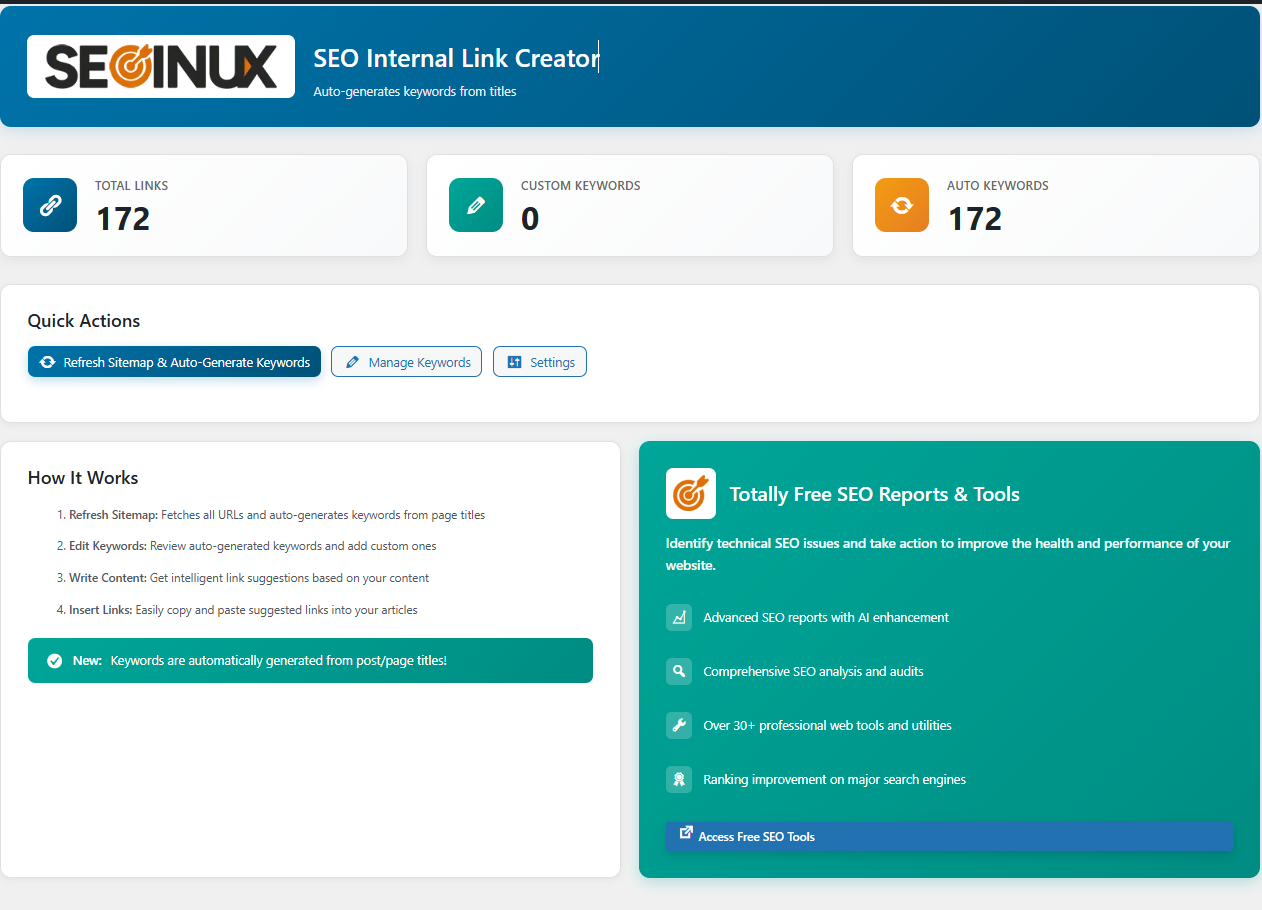1262x910 pixels.
Task: Click the SEO Internal Link Creator title field
Action: click(455, 58)
